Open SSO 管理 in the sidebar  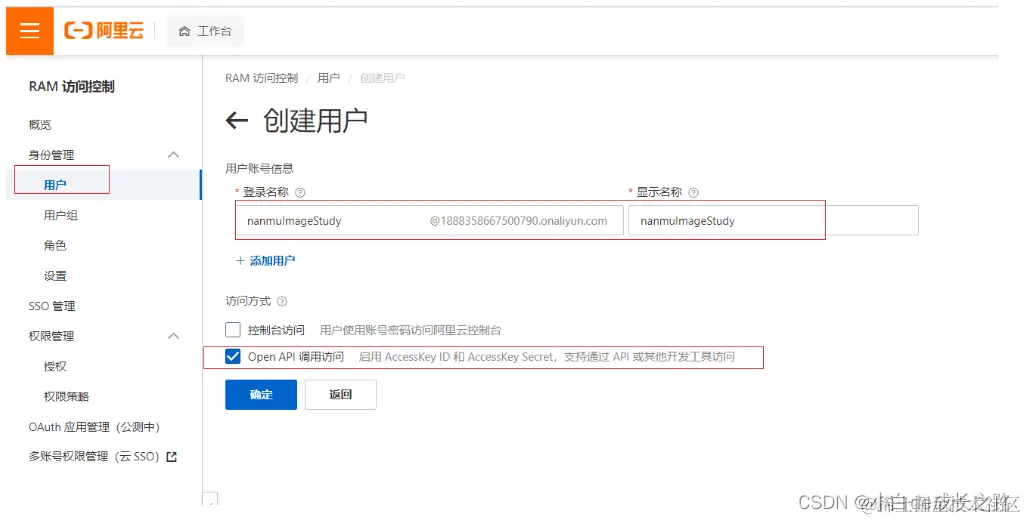click(x=52, y=306)
